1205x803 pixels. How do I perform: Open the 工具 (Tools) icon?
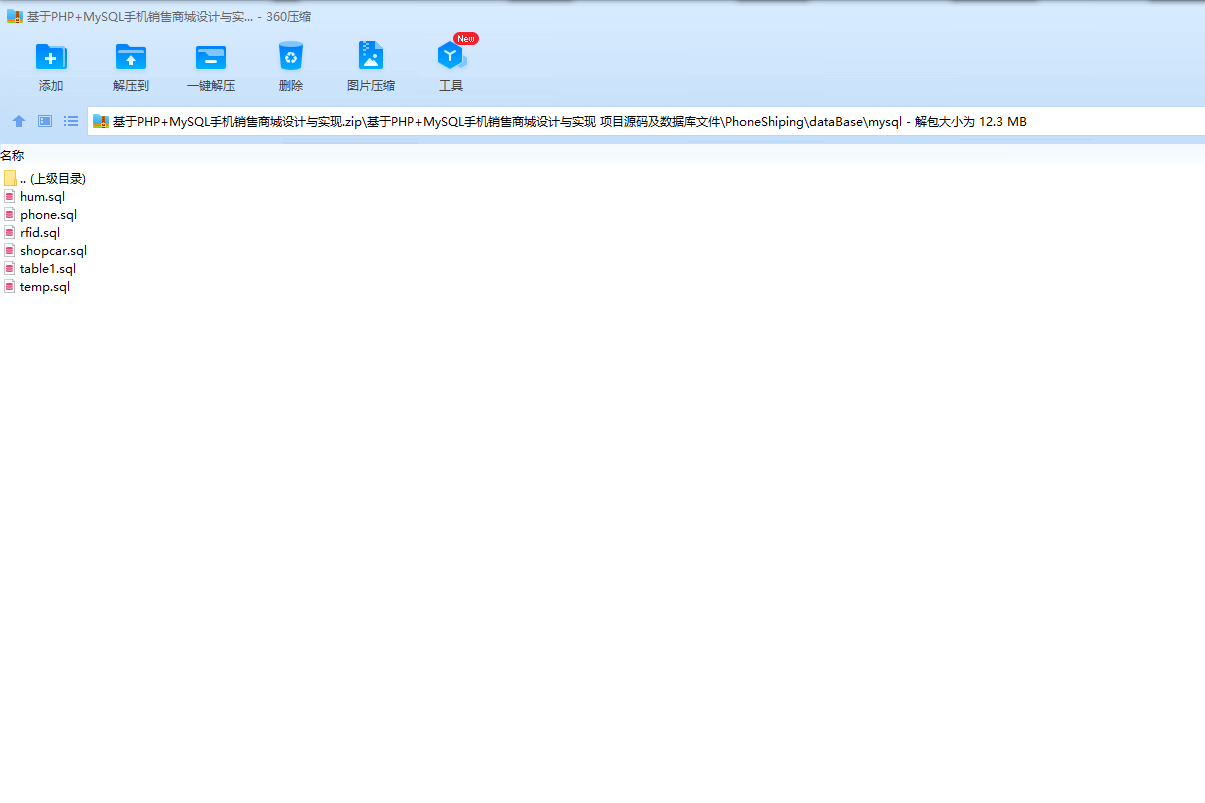[451, 56]
